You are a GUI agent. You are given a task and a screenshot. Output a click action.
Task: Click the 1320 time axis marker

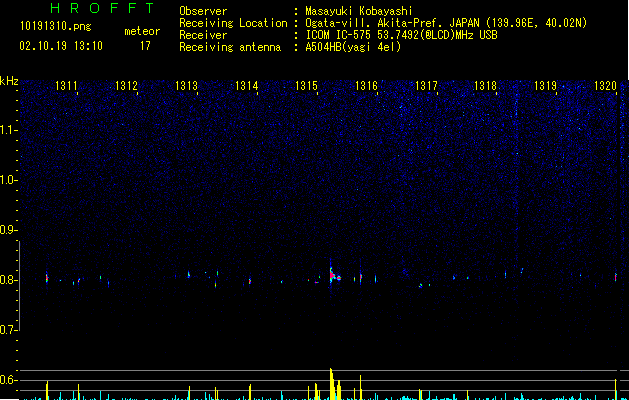(x=605, y=86)
